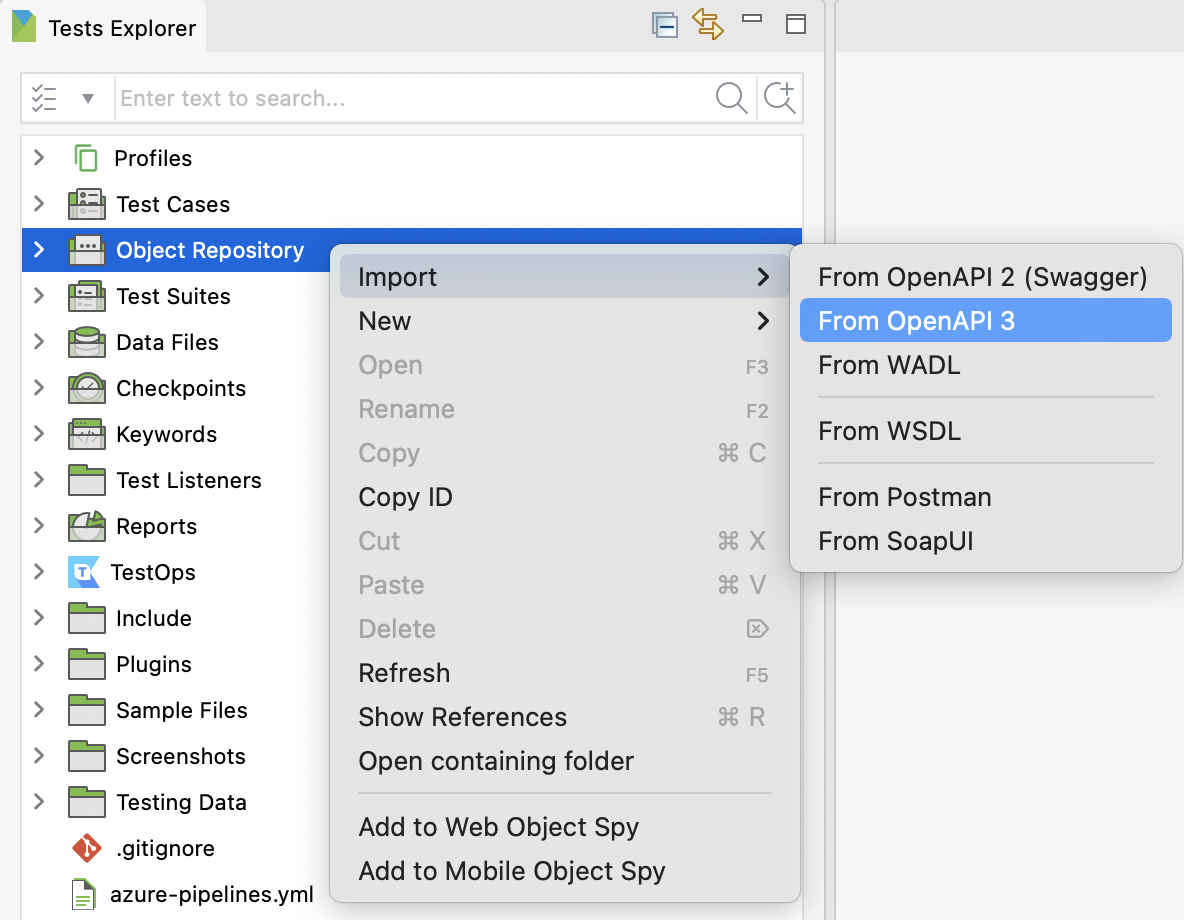Click the Profiles icon
This screenshot has height=920, width=1184.
tap(86, 159)
